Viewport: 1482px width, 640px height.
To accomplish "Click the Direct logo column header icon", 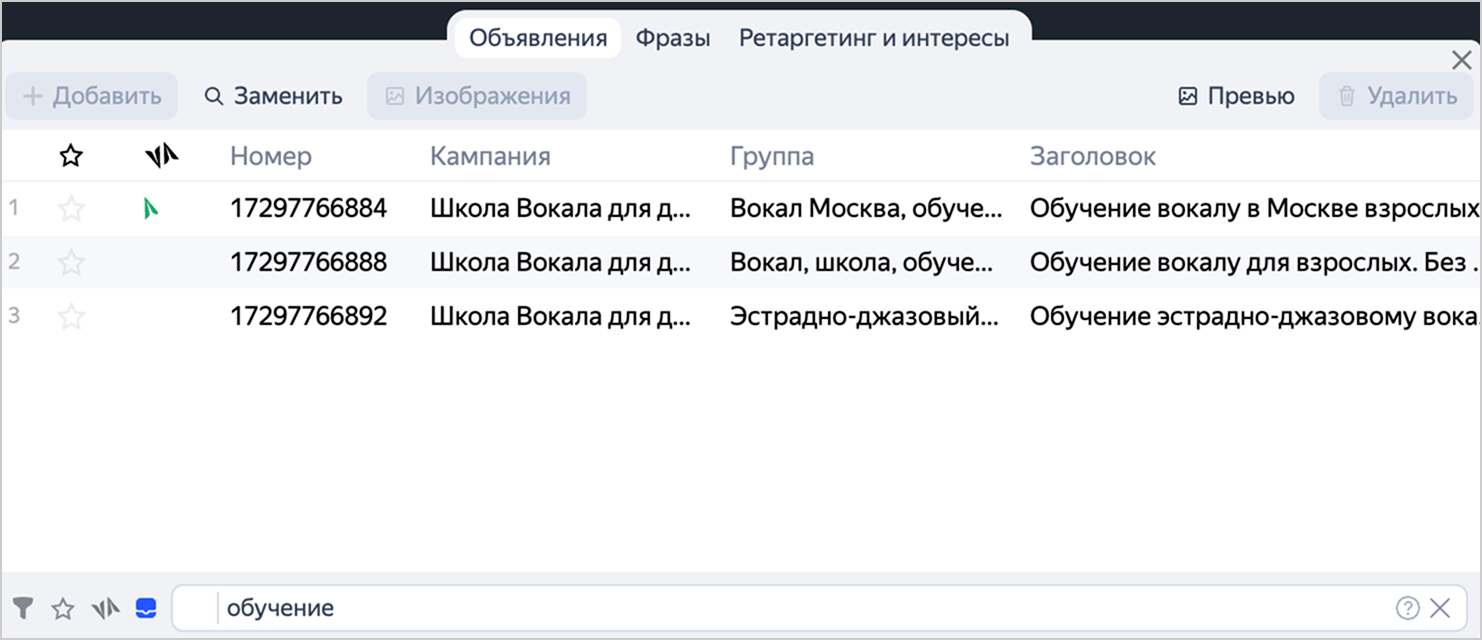I will coord(161,155).
